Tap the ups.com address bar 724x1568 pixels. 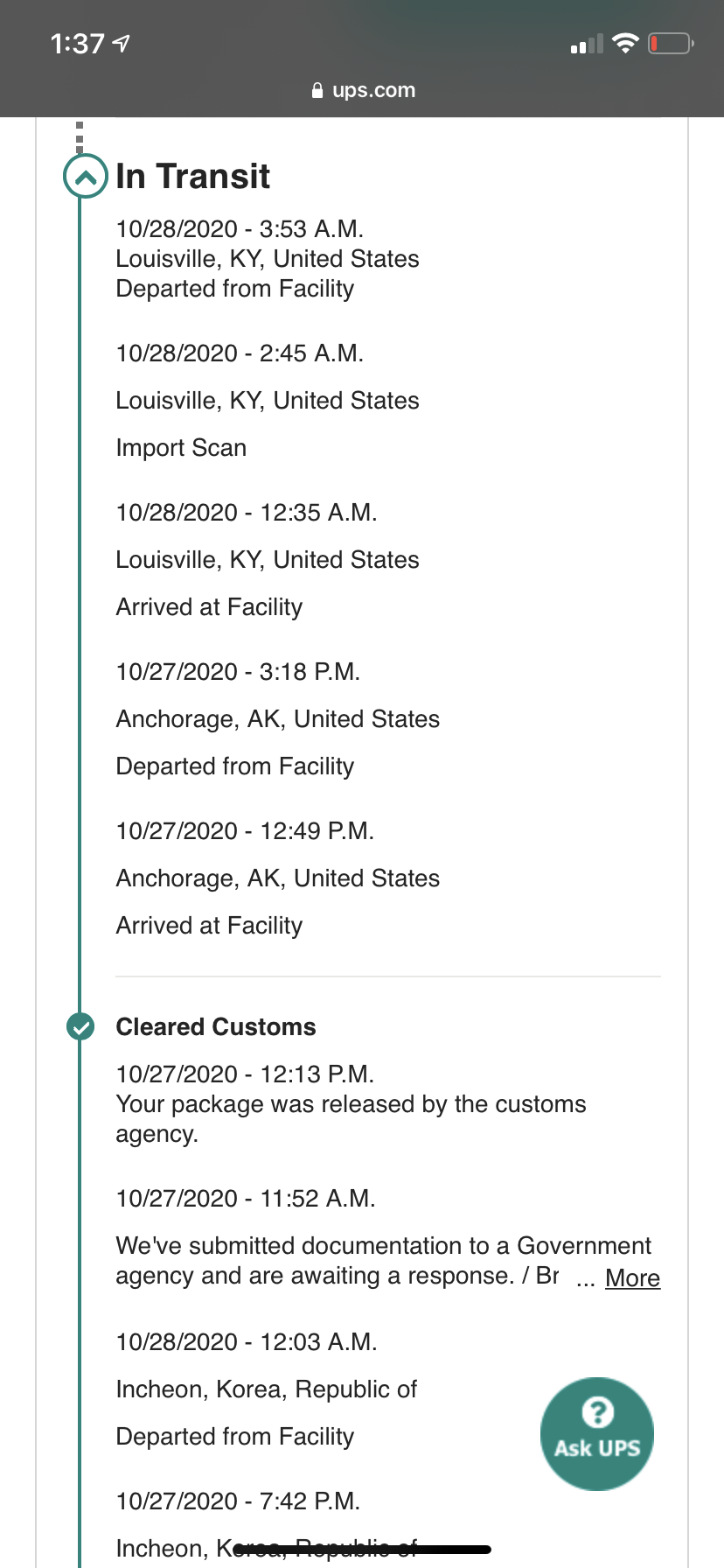click(x=362, y=90)
